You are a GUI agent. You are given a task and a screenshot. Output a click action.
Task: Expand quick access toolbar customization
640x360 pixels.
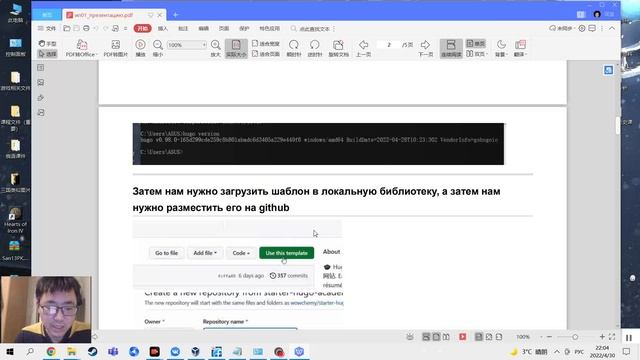click(x=126, y=29)
